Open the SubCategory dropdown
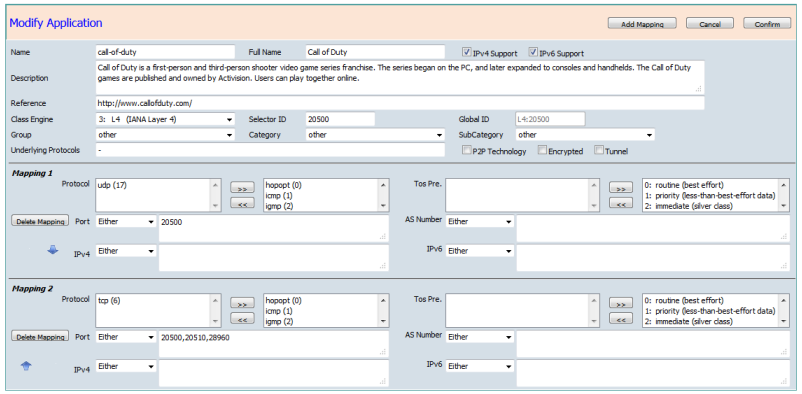Viewport: 802px width, 394px height. click(x=585, y=135)
